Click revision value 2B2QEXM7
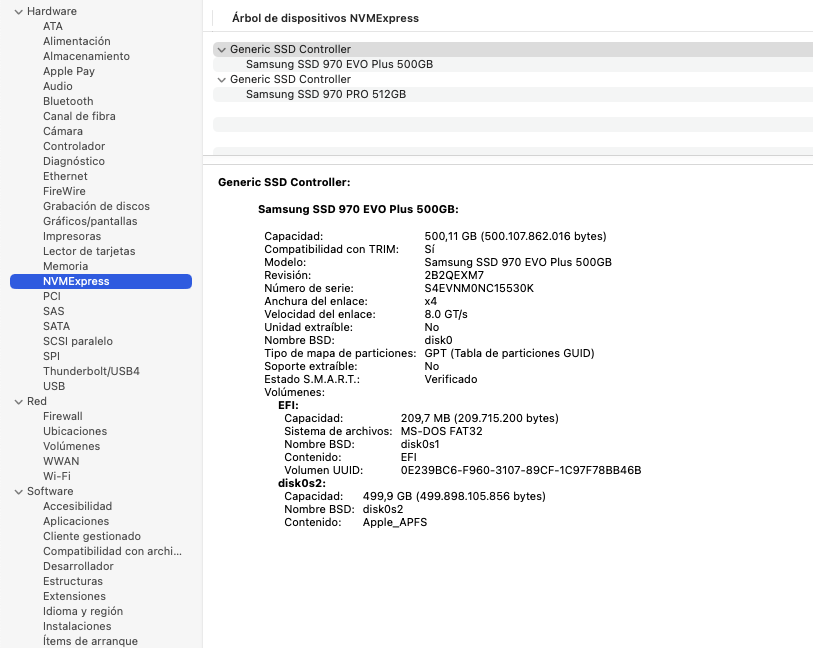The height and width of the screenshot is (648, 813). 454,276
